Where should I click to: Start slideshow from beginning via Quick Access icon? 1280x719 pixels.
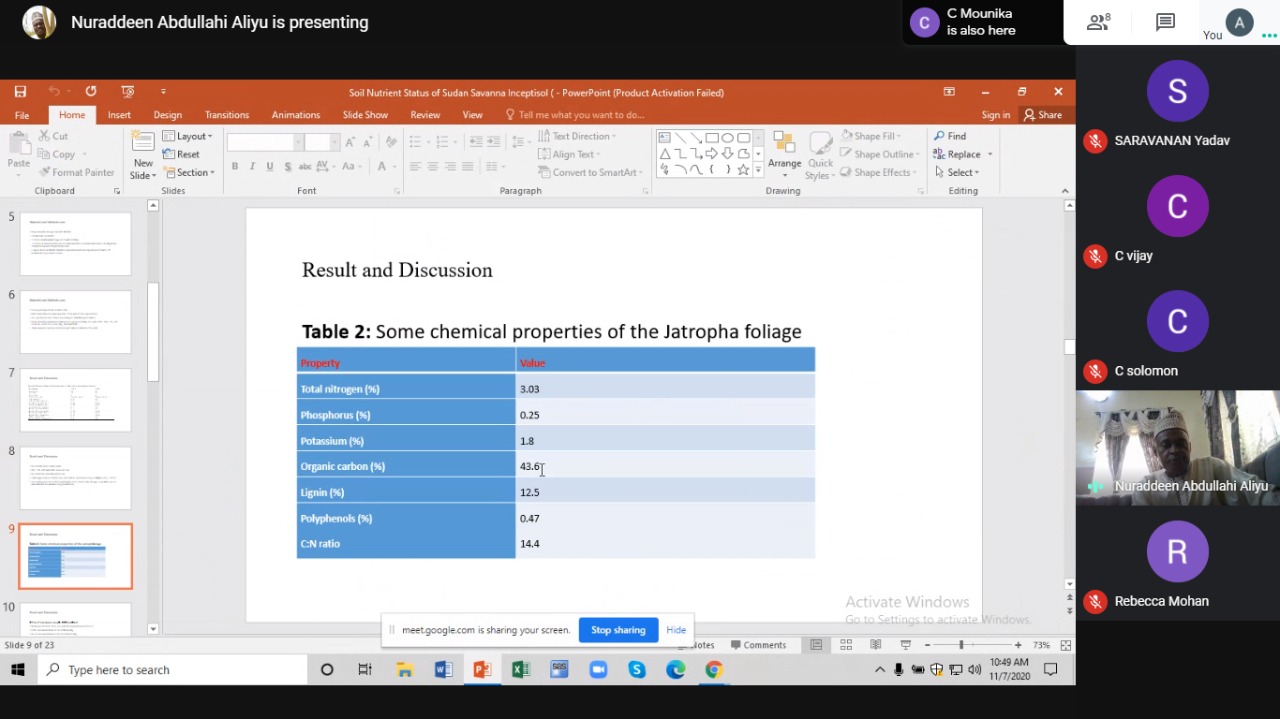click(127, 92)
